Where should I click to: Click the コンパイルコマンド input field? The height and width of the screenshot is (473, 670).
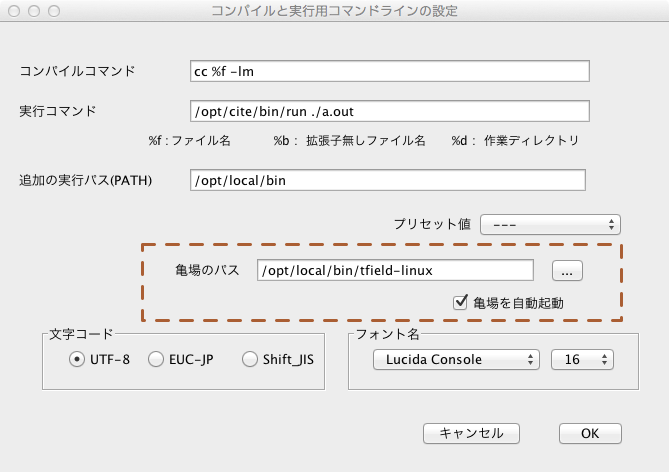tap(389, 71)
